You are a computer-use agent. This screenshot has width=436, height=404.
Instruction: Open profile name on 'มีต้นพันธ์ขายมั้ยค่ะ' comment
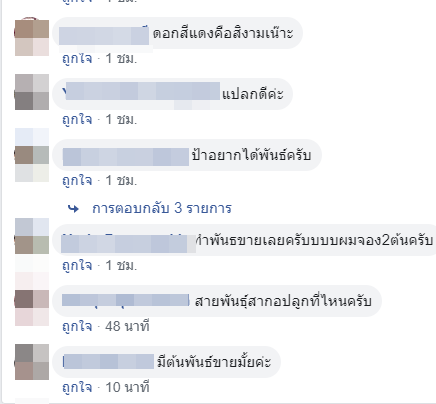108,362
